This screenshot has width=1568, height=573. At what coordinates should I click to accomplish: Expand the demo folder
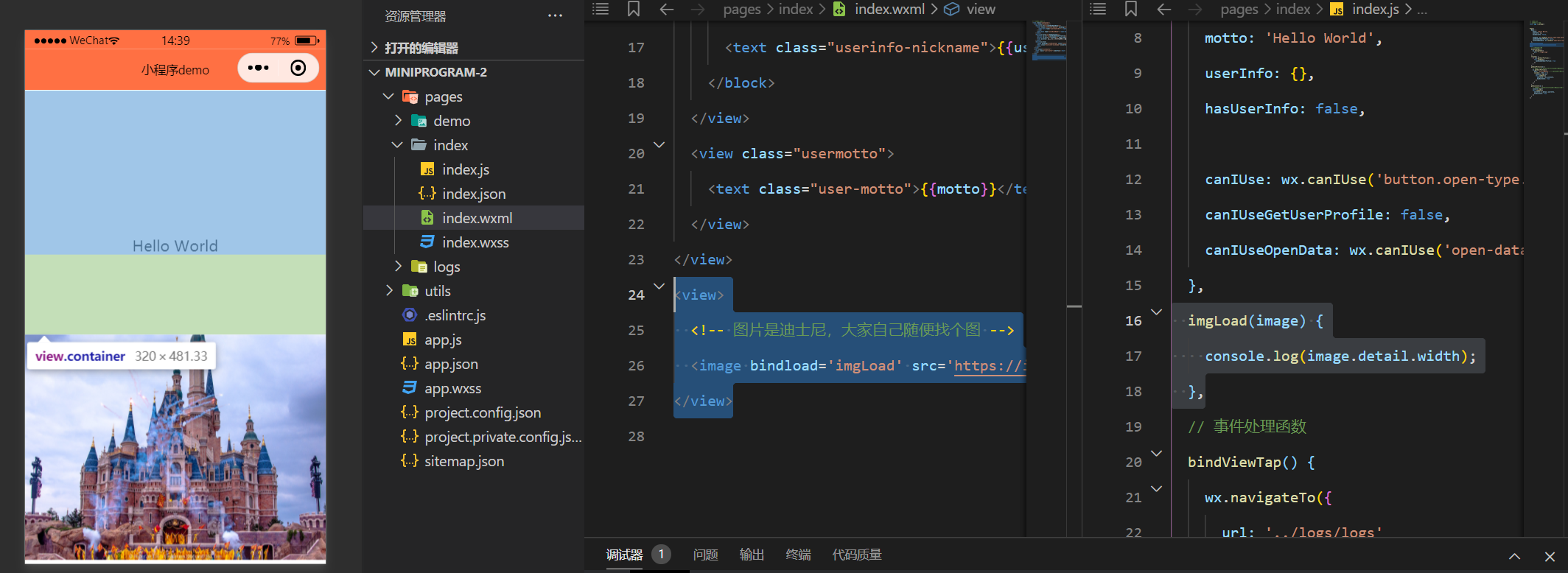398,120
